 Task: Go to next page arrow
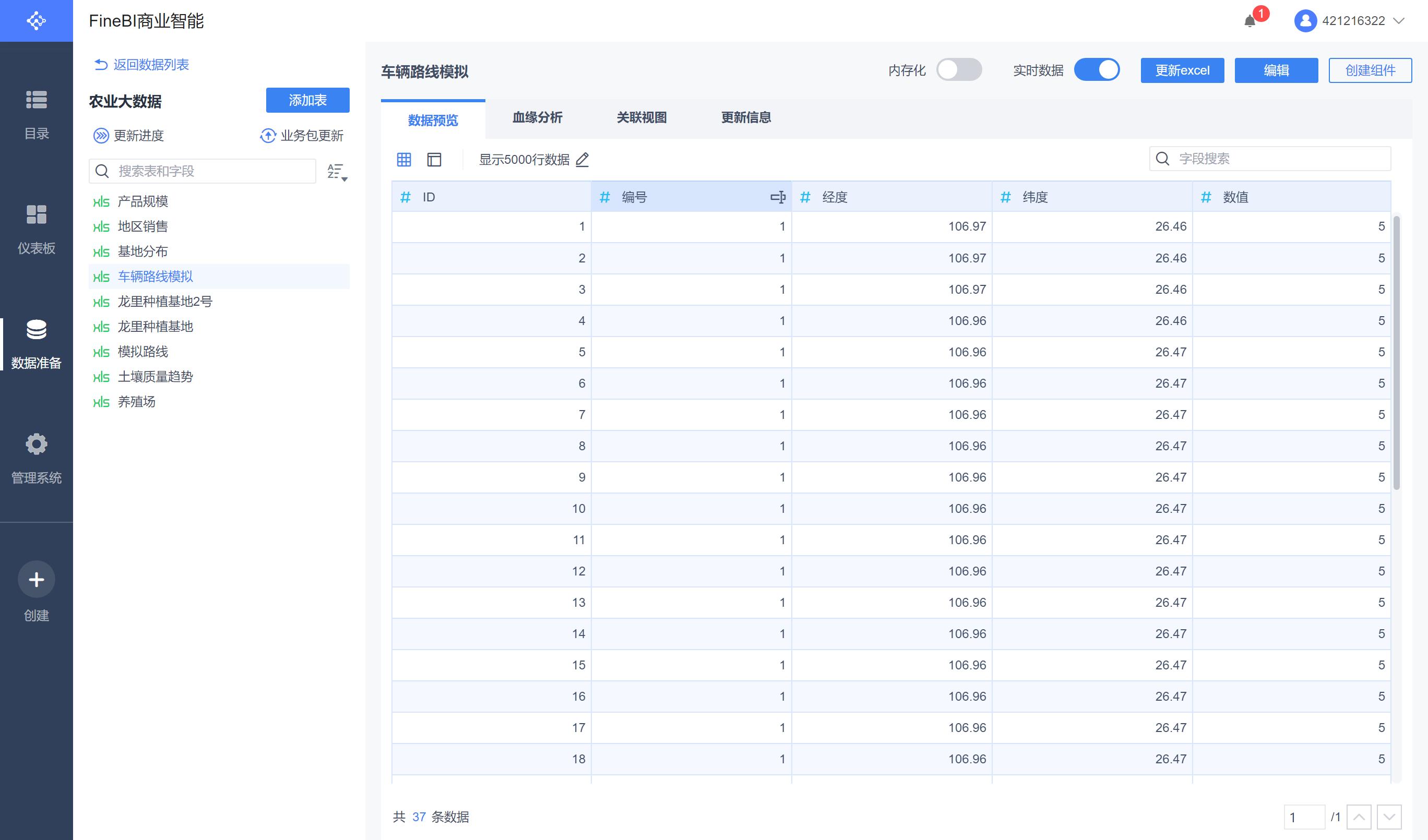(1389, 817)
